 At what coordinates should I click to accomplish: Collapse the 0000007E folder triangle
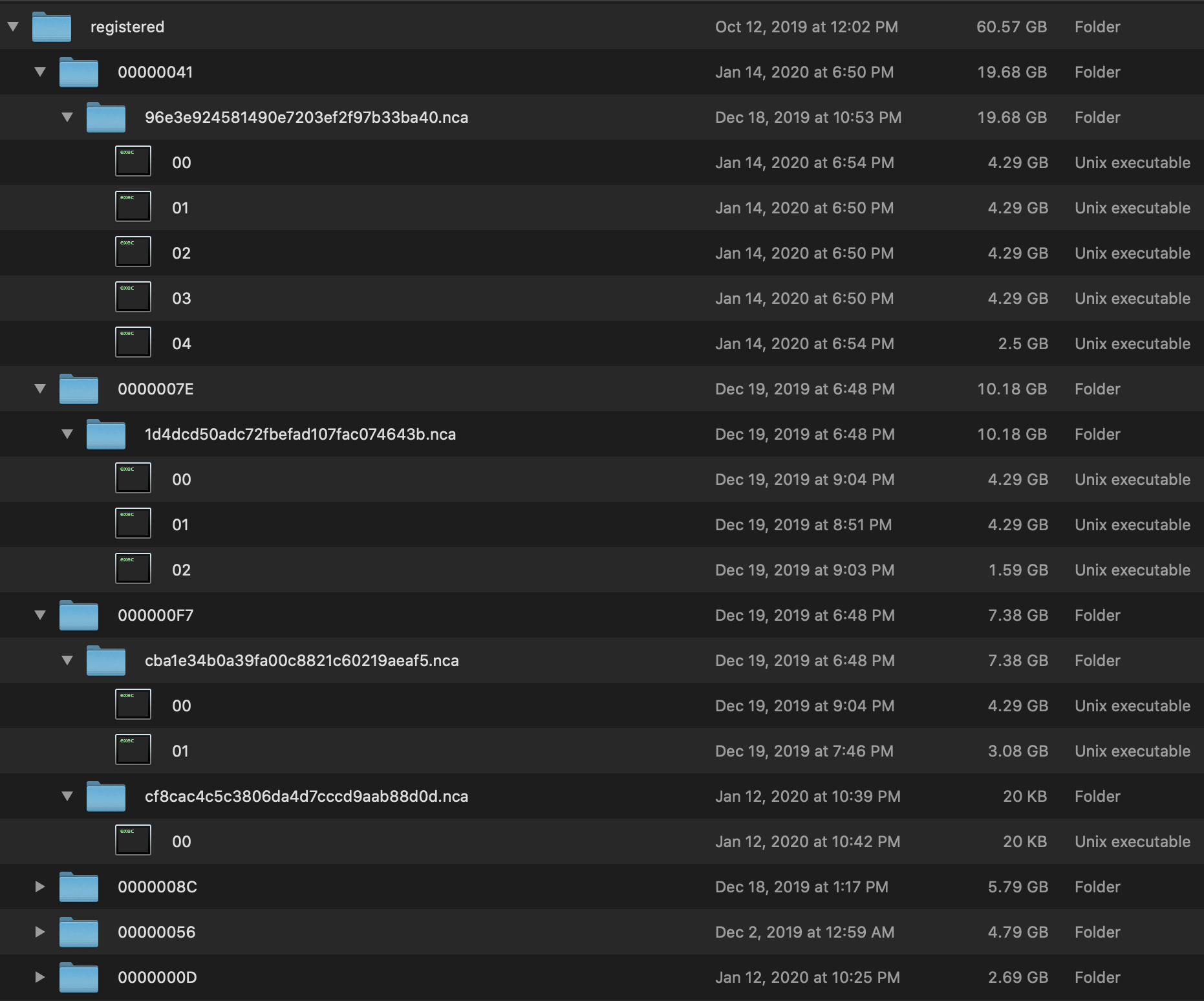40,389
